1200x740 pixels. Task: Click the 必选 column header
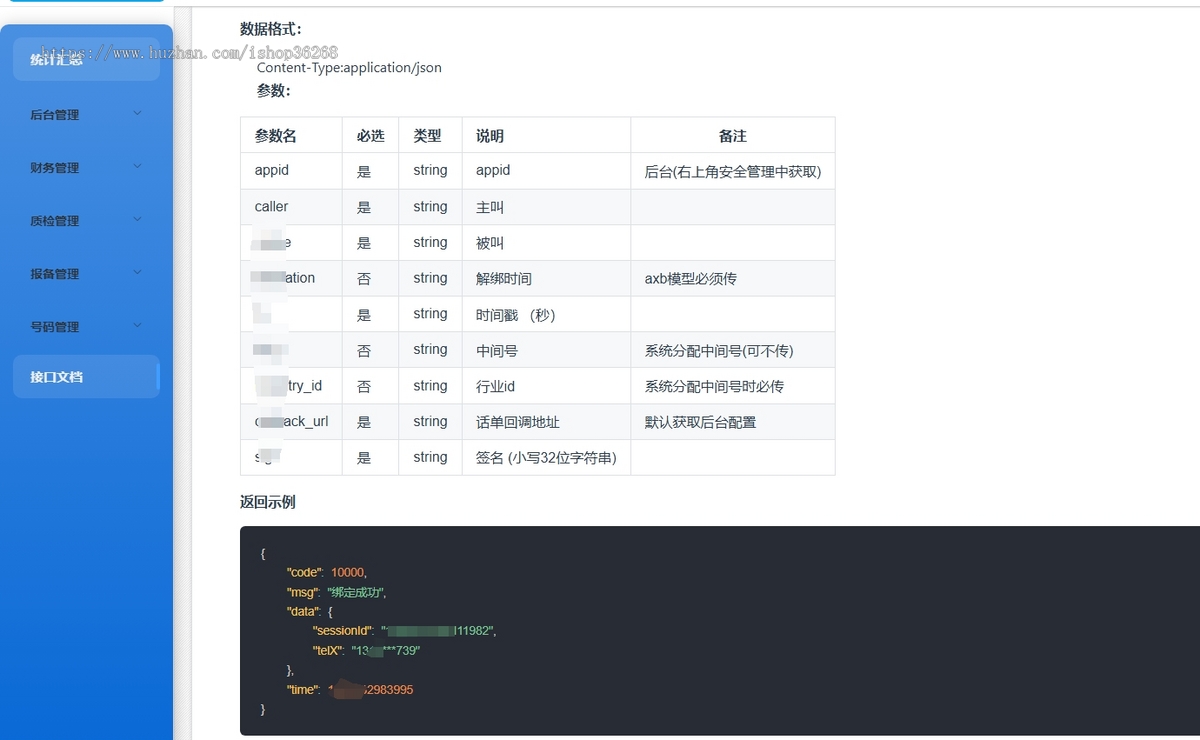tap(371, 135)
